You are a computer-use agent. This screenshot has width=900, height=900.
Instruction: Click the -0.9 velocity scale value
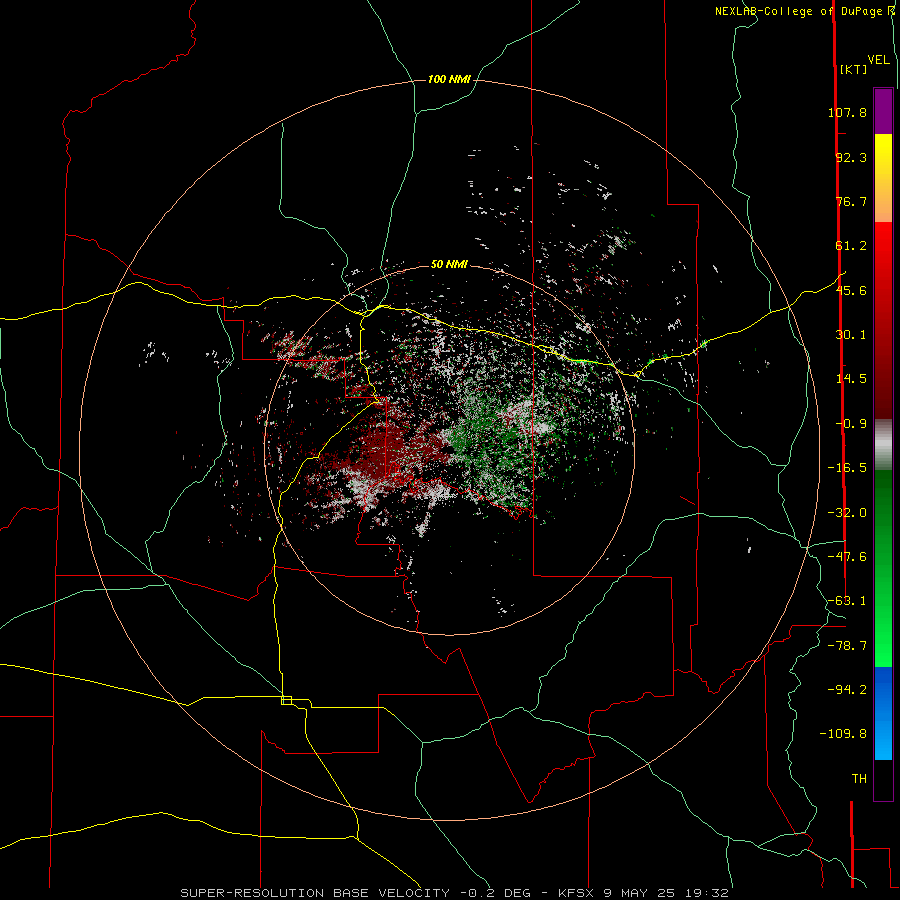pos(851,424)
